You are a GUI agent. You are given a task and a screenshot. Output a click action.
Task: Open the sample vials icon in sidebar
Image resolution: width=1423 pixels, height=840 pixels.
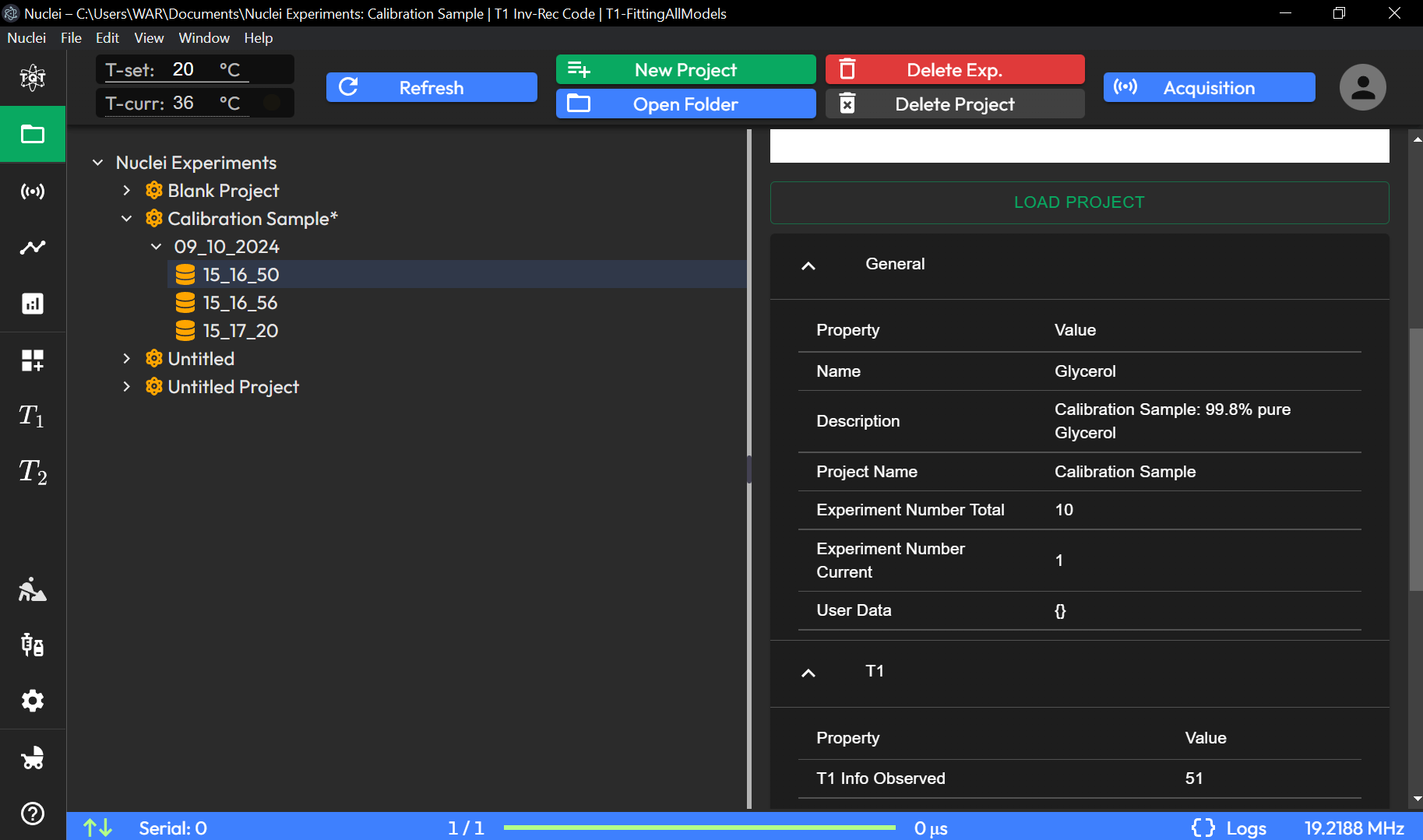(x=33, y=645)
